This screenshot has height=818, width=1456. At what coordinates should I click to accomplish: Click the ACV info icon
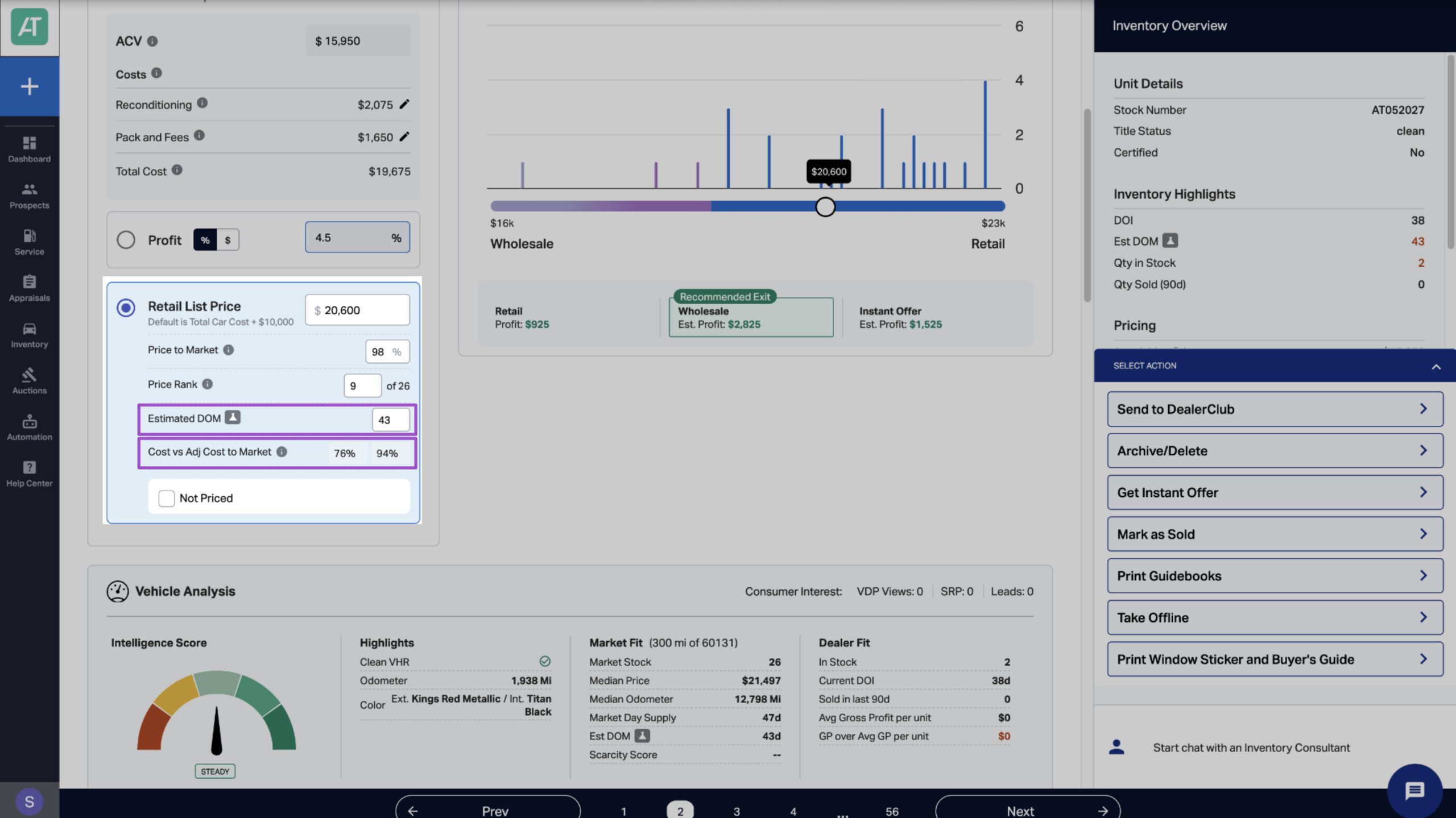152,41
